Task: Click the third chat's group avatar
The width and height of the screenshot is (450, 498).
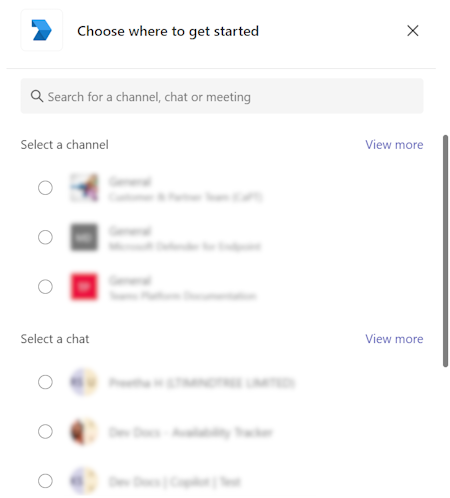Action: tap(84, 481)
